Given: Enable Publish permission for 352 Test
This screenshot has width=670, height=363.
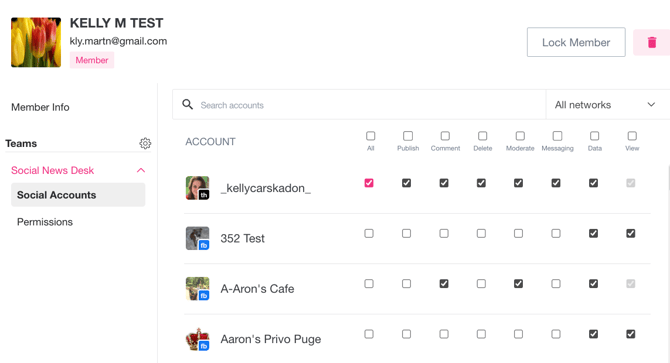Looking at the screenshot, I should [406, 233].
